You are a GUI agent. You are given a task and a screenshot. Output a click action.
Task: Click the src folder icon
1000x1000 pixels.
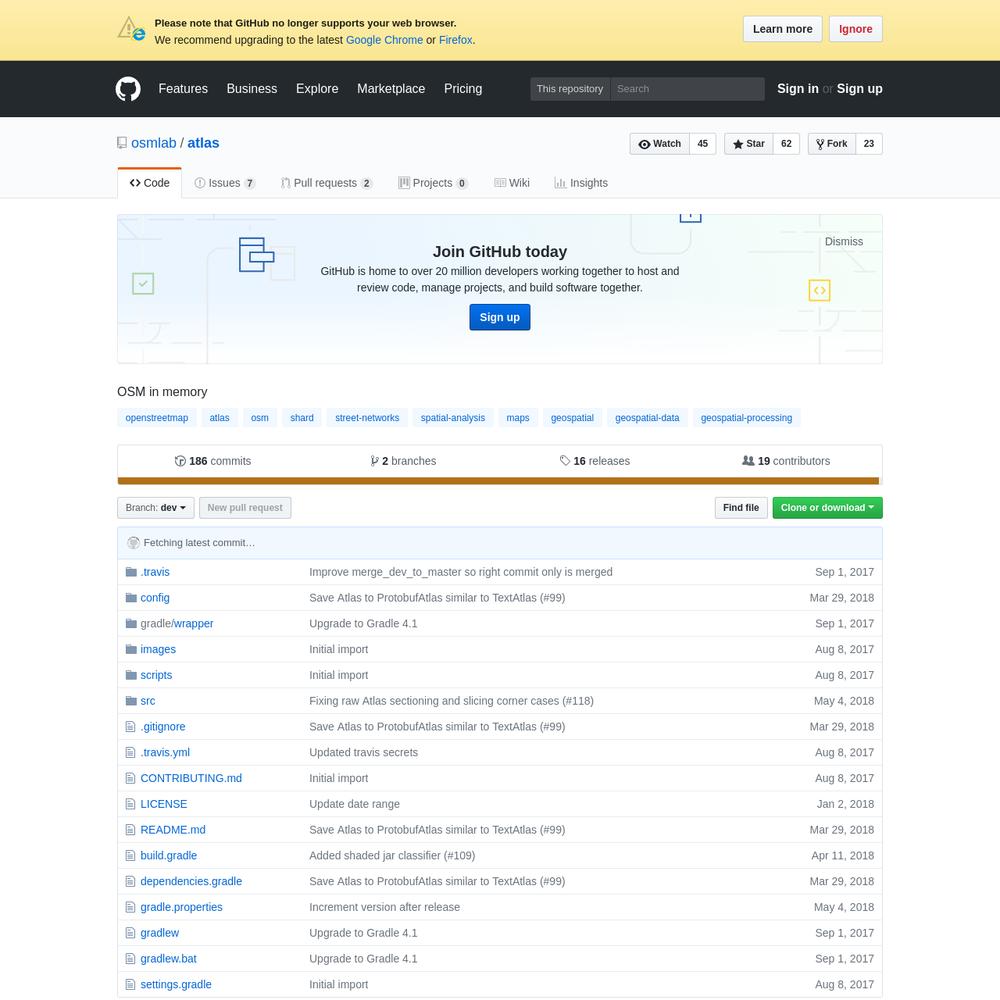tap(131, 701)
